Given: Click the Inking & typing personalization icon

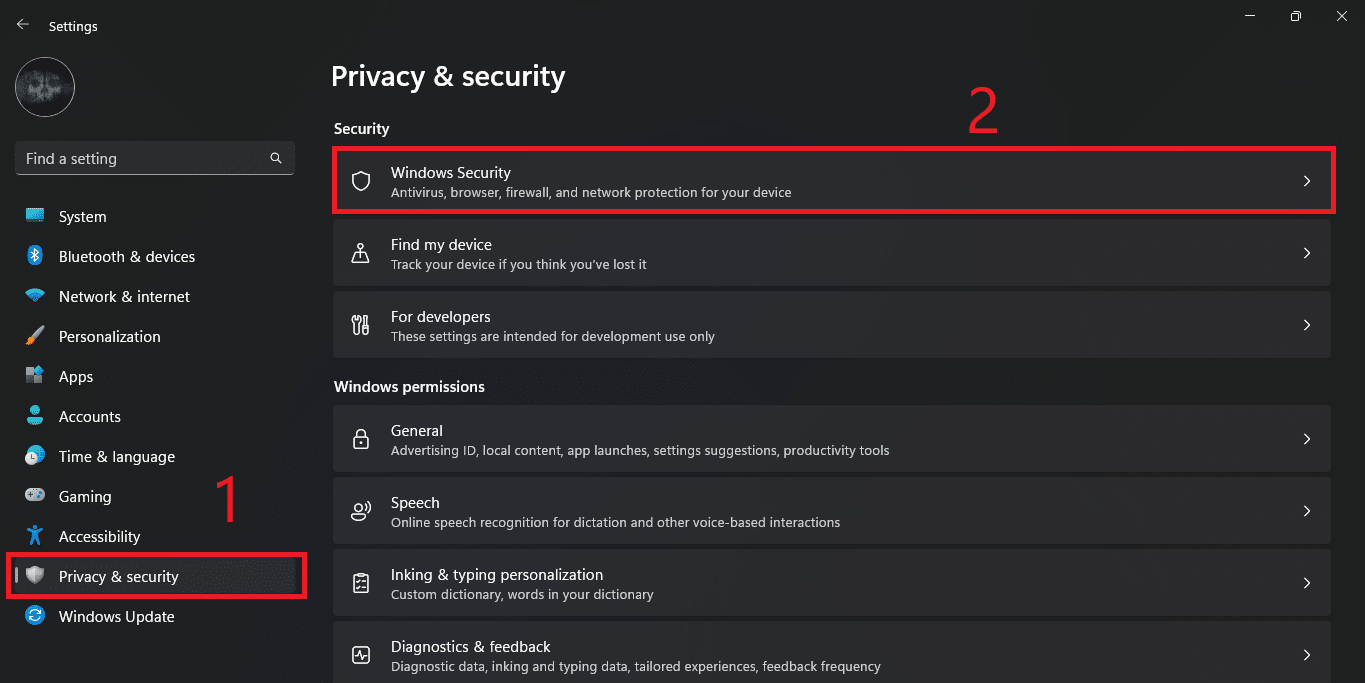Looking at the screenshot, I should click(360, 582).
